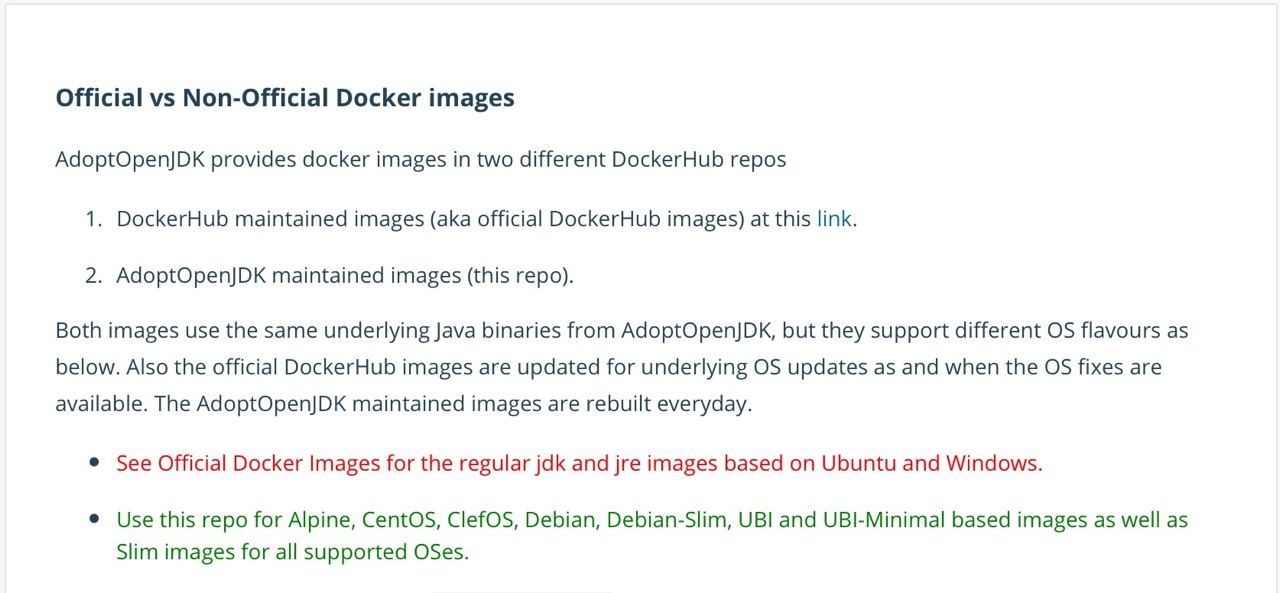The image size is (1280, 593).
Task: Open the "link" hyperlink to official DockerHub images
Action: point(834,219)
